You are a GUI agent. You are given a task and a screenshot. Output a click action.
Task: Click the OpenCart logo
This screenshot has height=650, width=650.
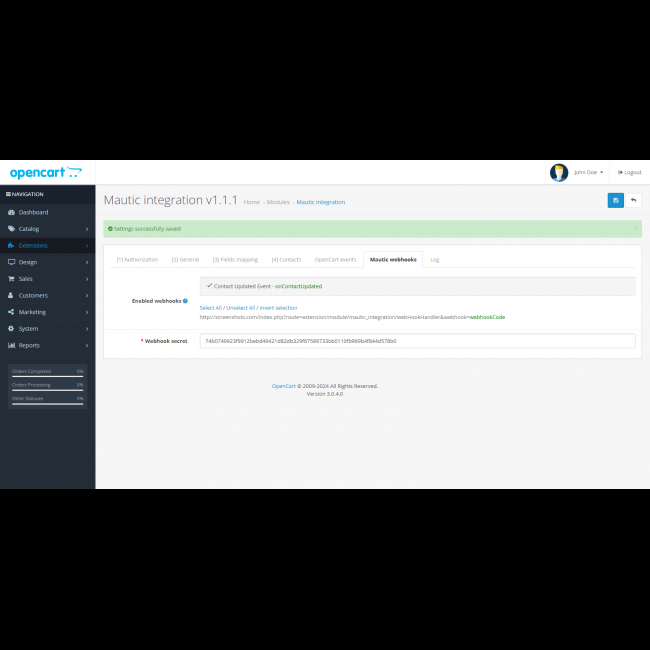click(46, 173)
